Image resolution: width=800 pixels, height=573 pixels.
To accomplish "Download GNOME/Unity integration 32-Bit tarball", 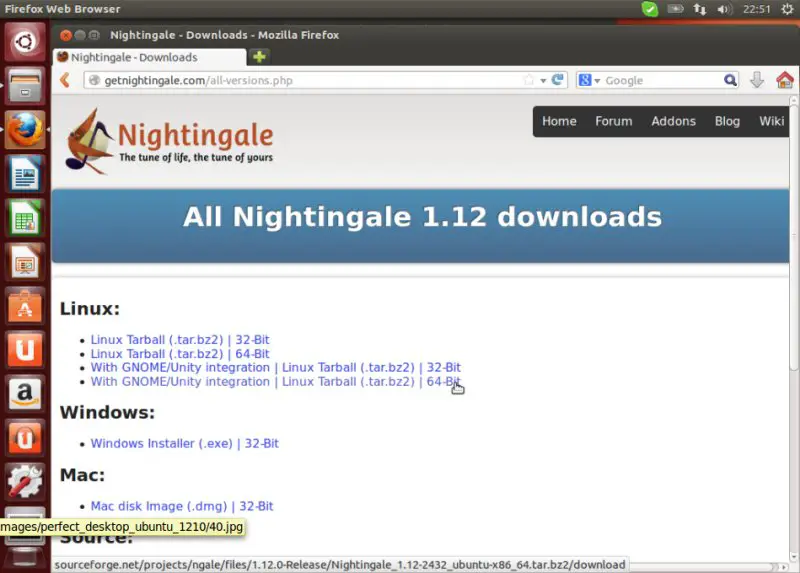I will click(276, 367).
